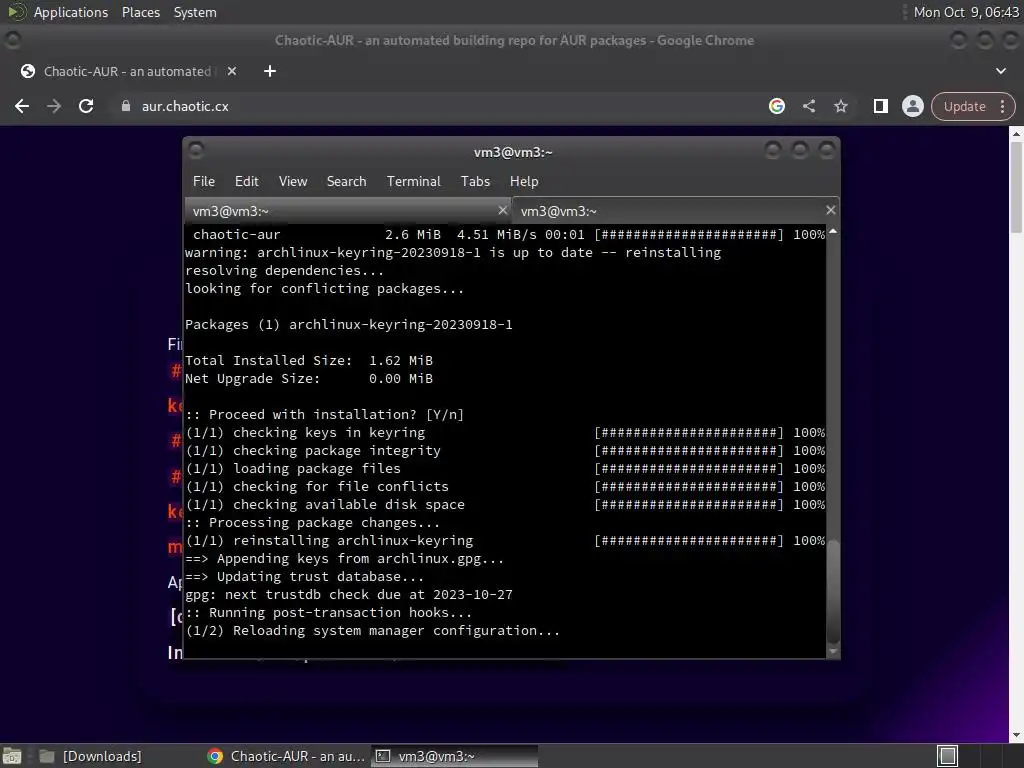Click "Total Installed Size: 1.62 MiB" line
Screen dimensions: 1024x768
coord(309,360)
